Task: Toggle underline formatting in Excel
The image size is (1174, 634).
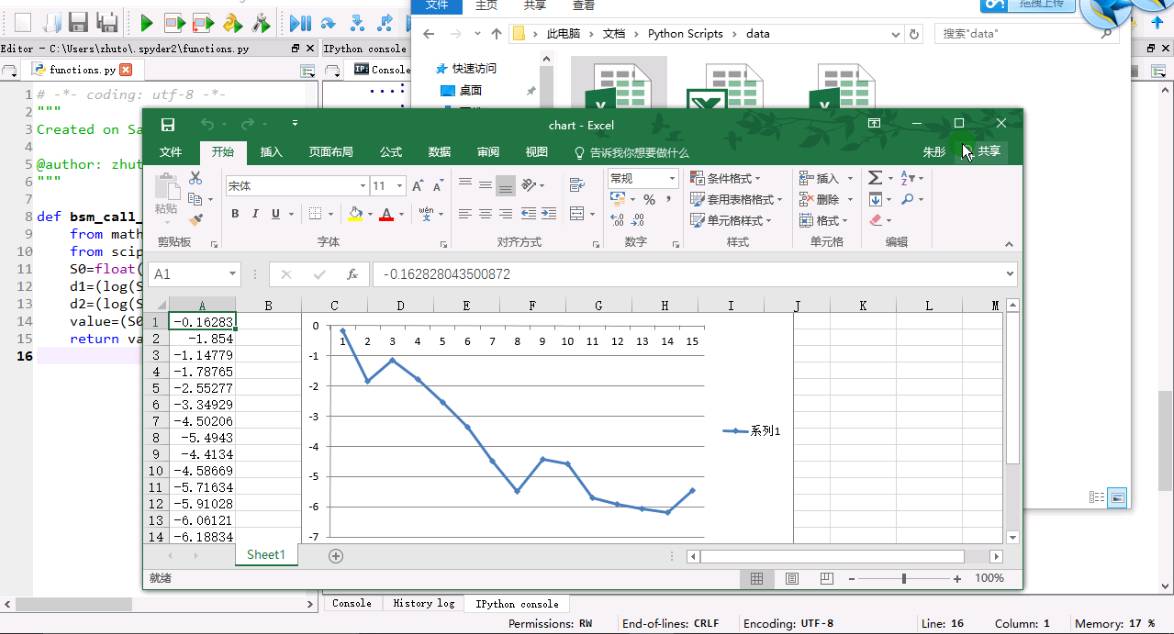Action: (276, 214)
